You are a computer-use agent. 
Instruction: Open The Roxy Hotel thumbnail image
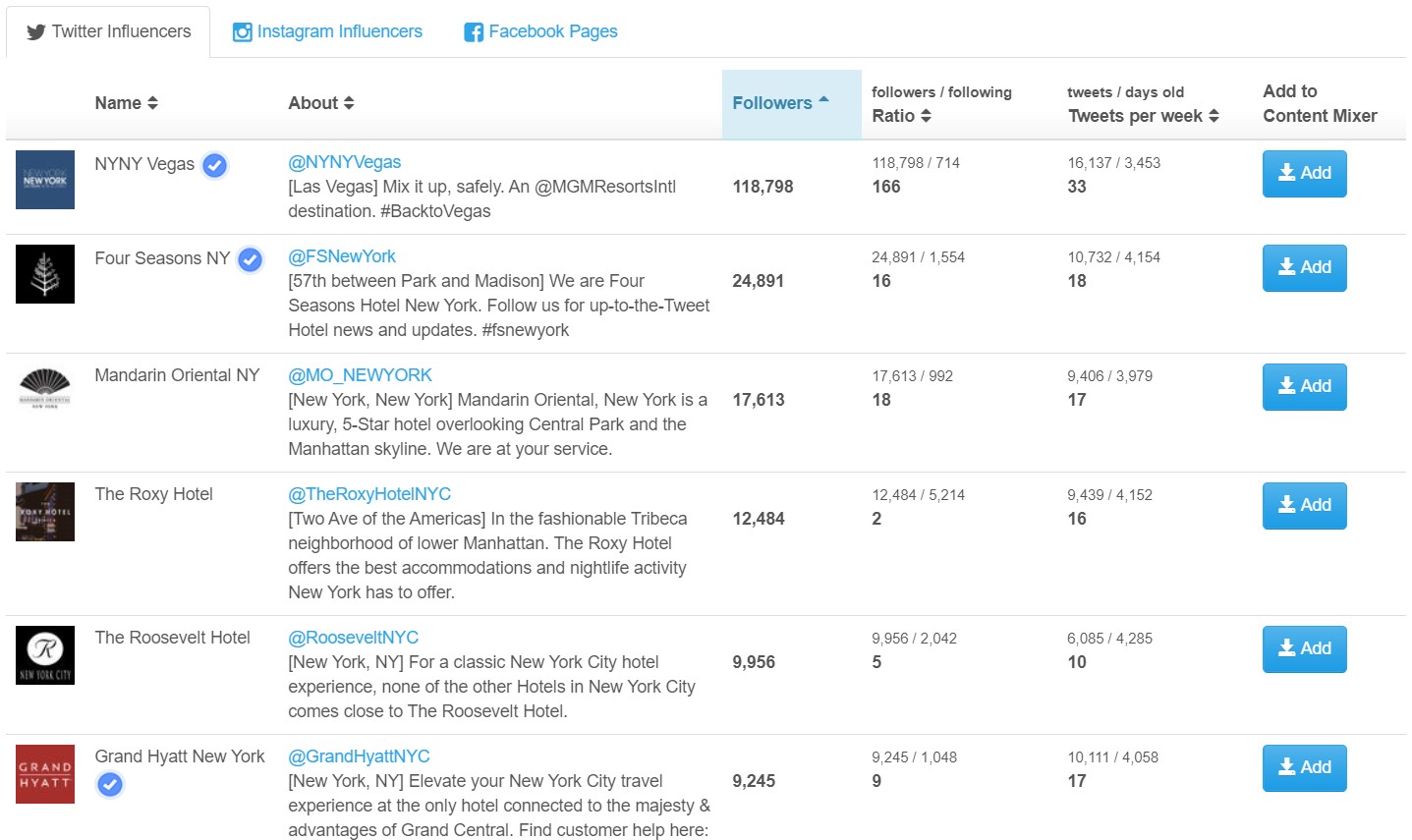(45, 512)
